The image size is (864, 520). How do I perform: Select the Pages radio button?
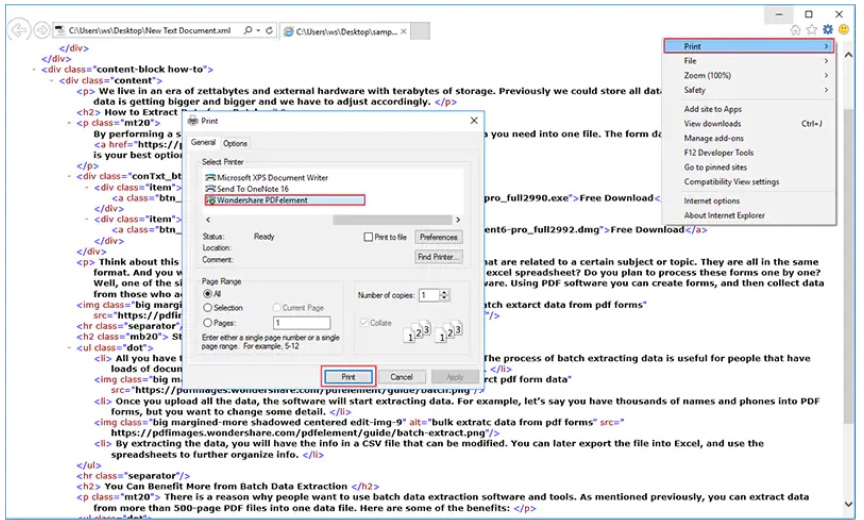208,323
